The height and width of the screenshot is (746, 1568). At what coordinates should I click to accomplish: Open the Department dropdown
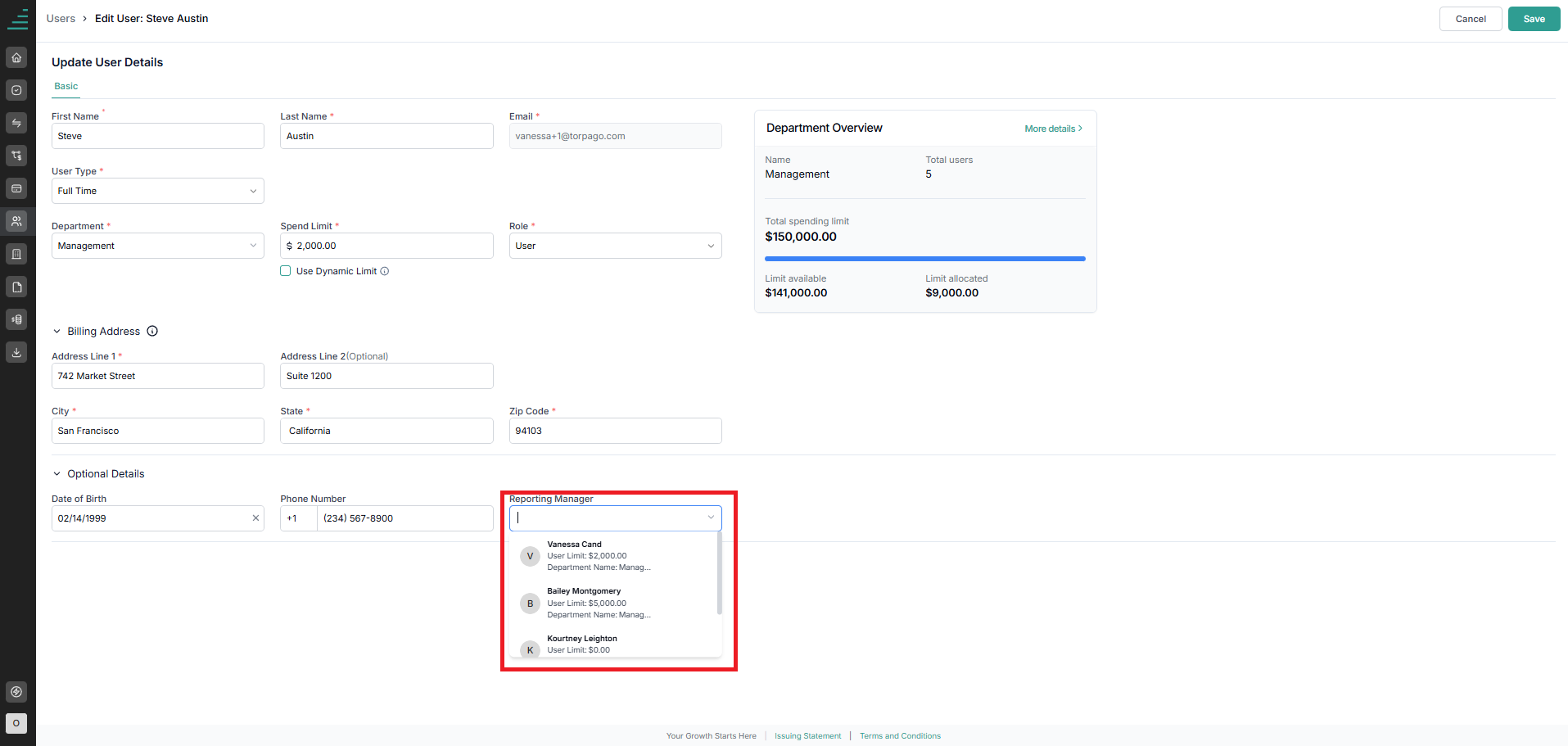coord(158,246)
